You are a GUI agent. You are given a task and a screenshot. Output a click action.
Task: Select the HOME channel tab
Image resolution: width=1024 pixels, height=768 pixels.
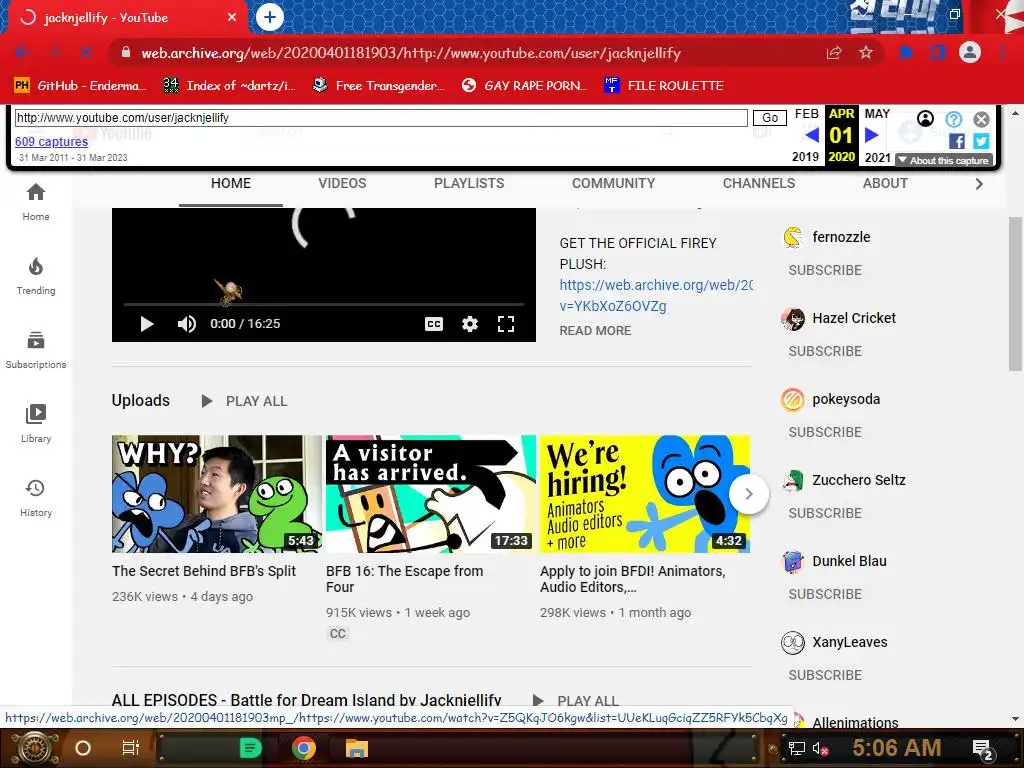click(x=231, y=184)
